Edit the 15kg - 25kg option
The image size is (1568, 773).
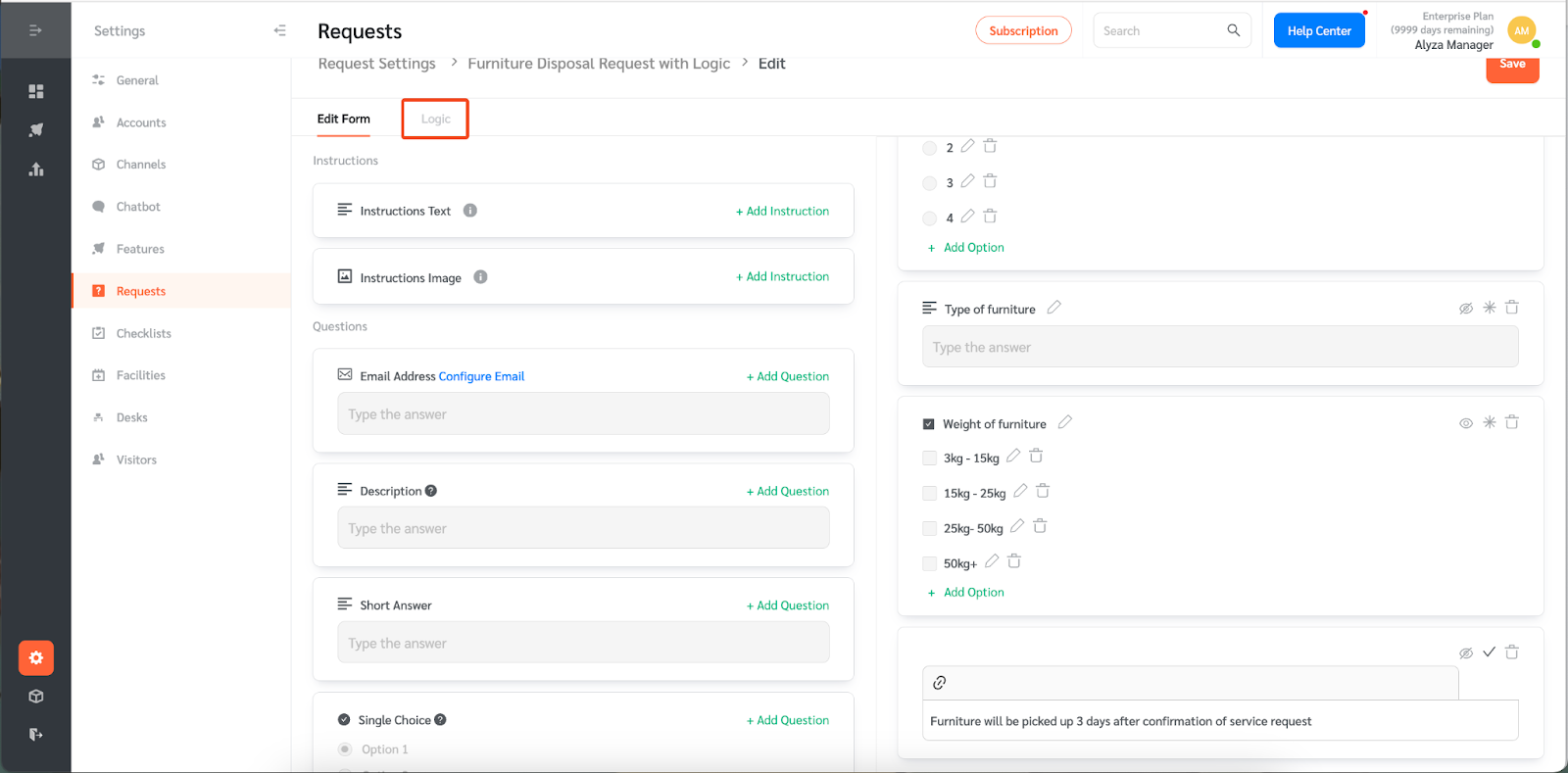coord(1020,491)
